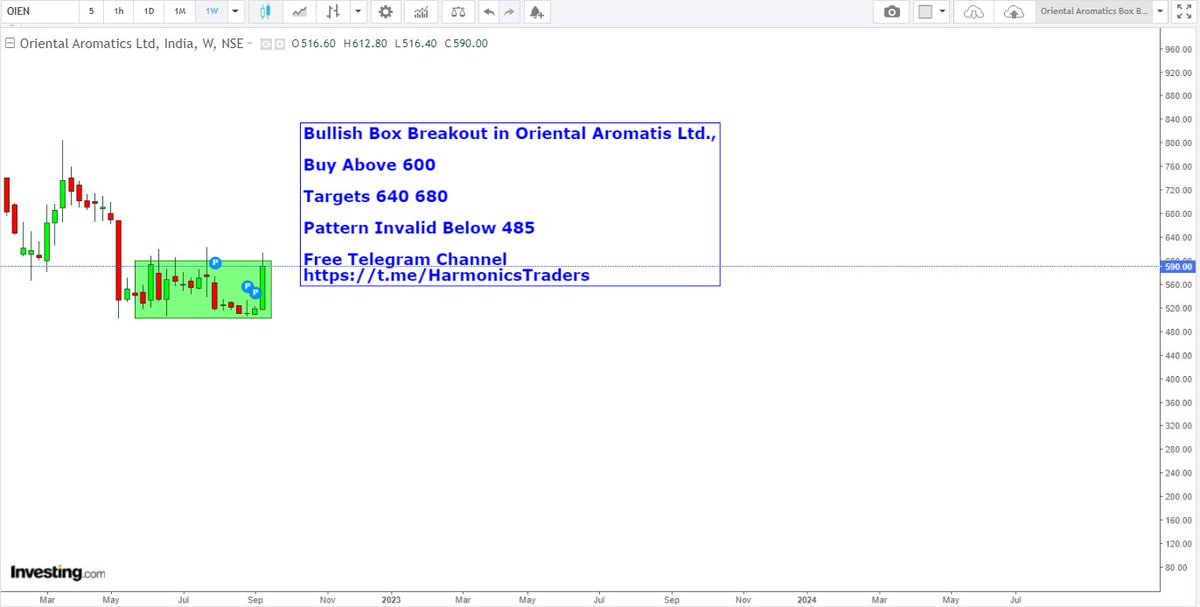Switch to the 1D timeframe

(148, 11)
